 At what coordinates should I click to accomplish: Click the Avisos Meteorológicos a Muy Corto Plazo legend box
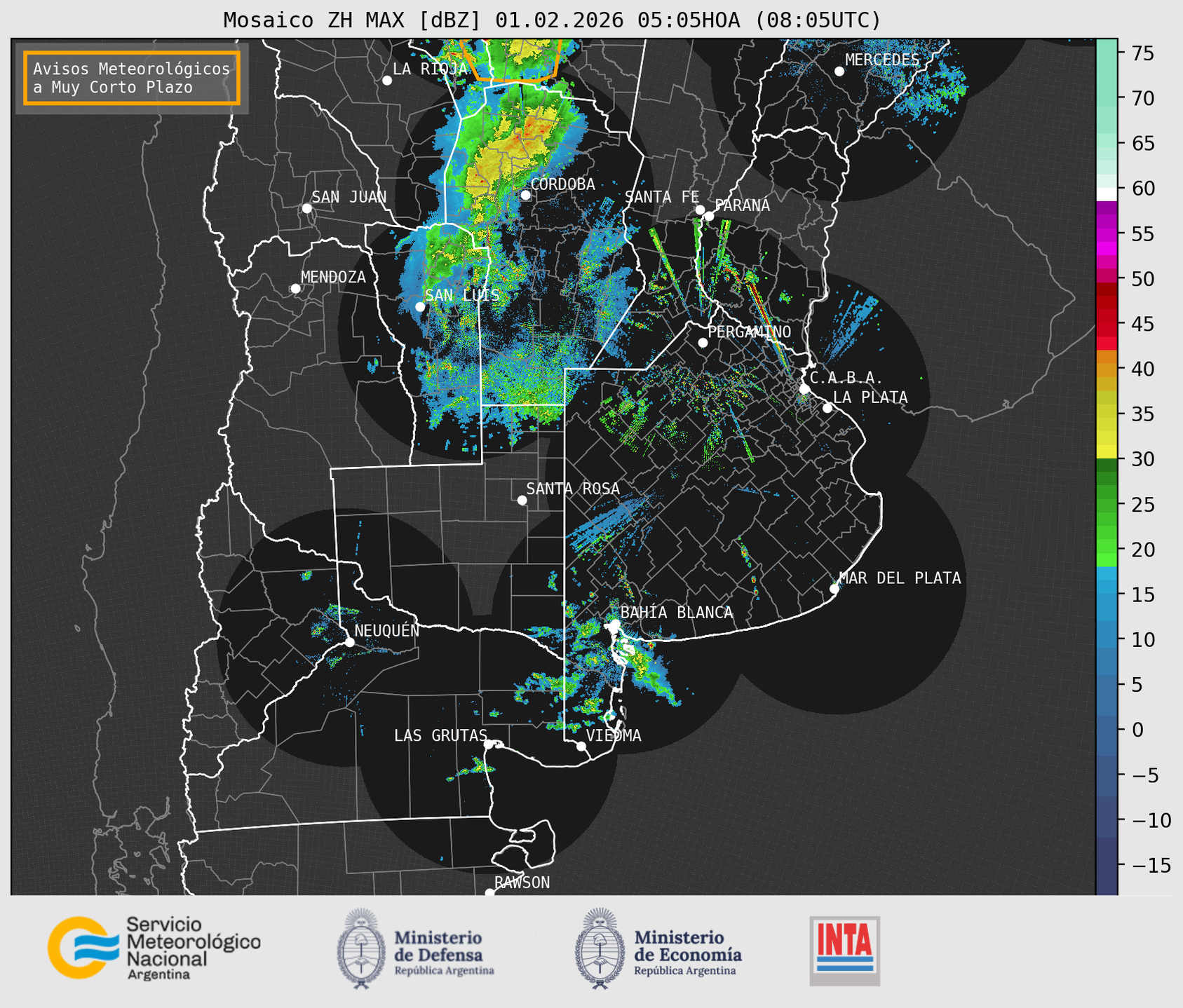pyautogui.click(x=132, y=78)
